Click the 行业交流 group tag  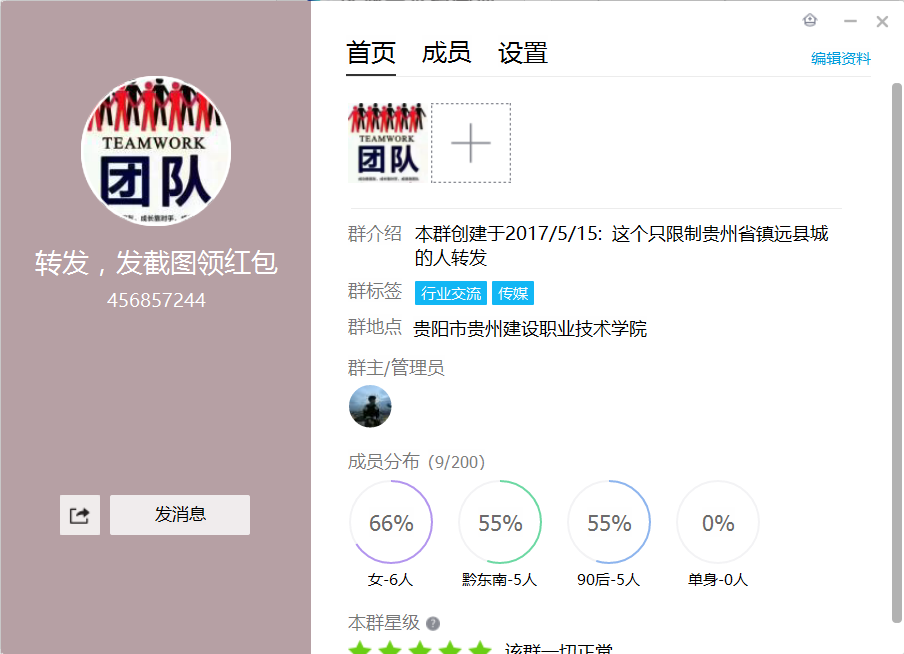pyautogui.click(x=451, y=293)
